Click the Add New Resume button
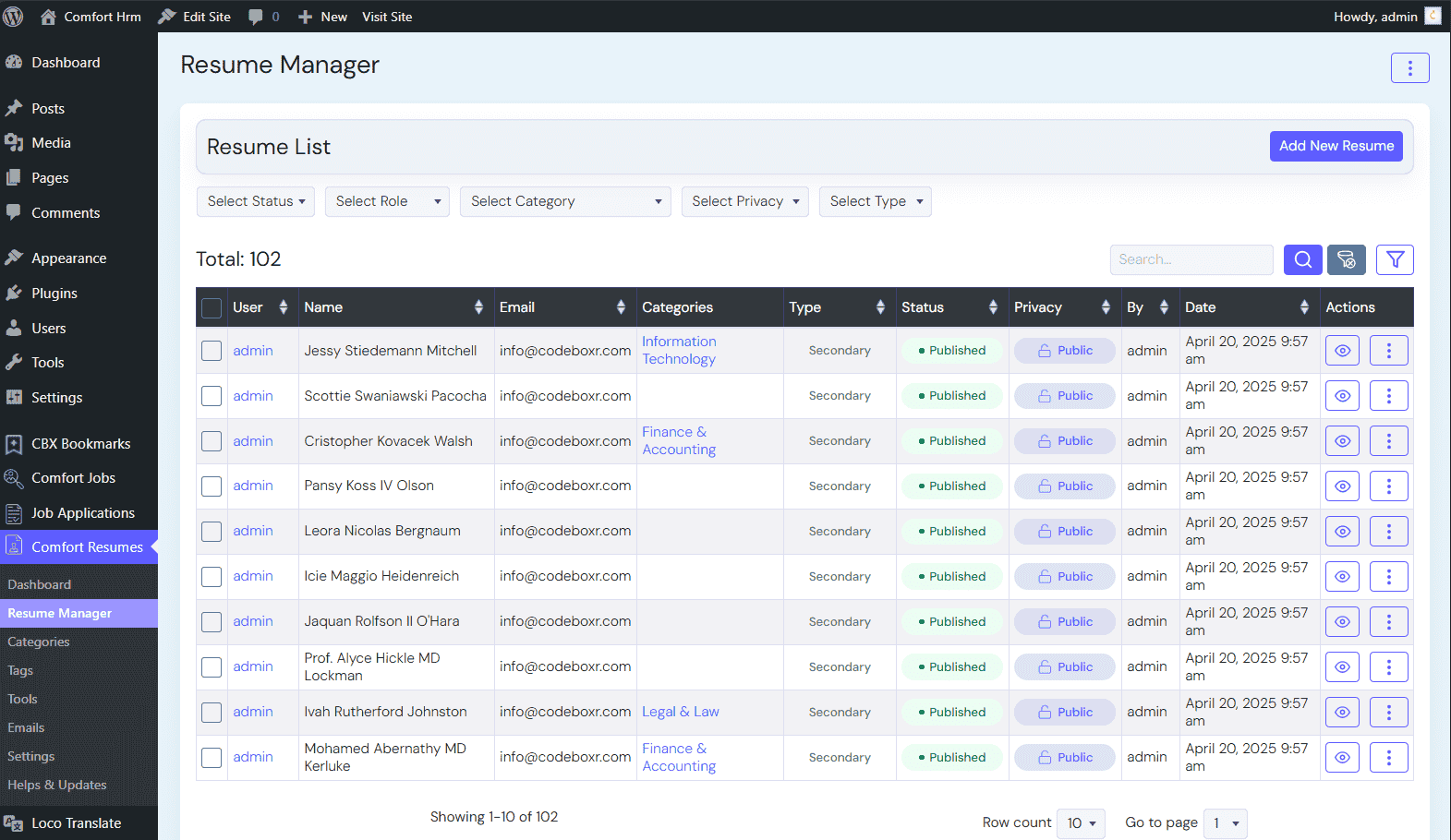 pos(1336,146)
